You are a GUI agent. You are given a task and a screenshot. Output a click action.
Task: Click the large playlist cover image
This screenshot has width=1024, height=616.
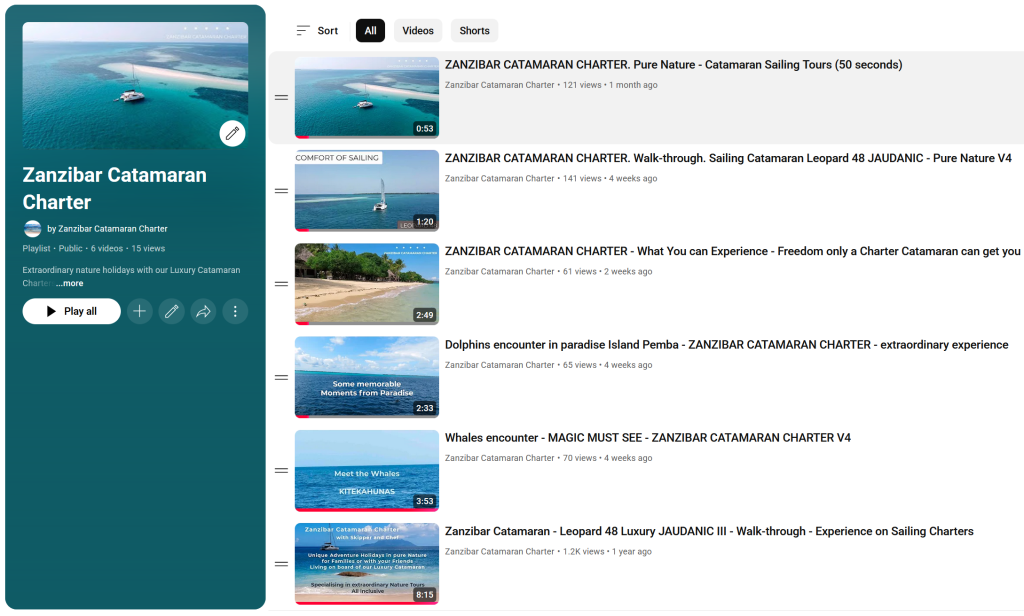135,86
